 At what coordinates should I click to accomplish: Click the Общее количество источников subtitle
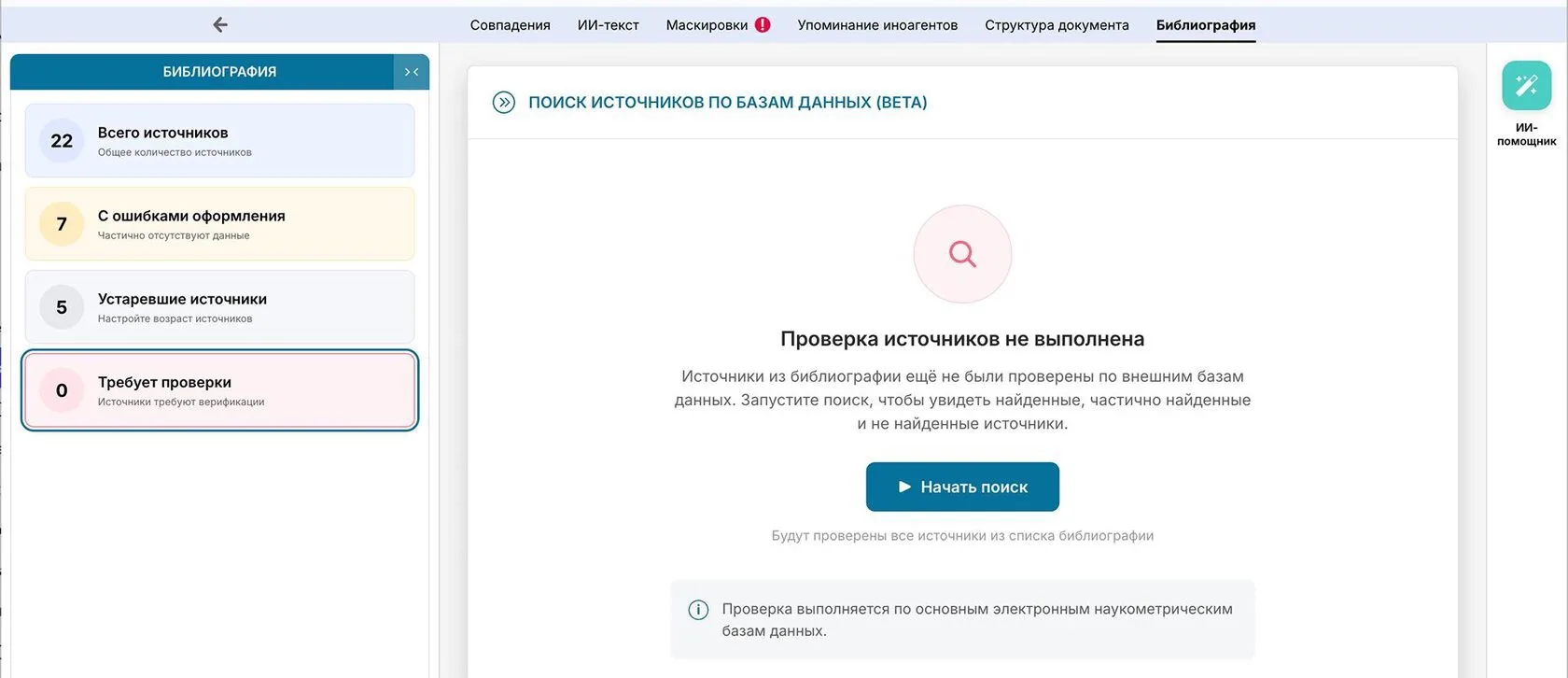click(x=175, y=152)
